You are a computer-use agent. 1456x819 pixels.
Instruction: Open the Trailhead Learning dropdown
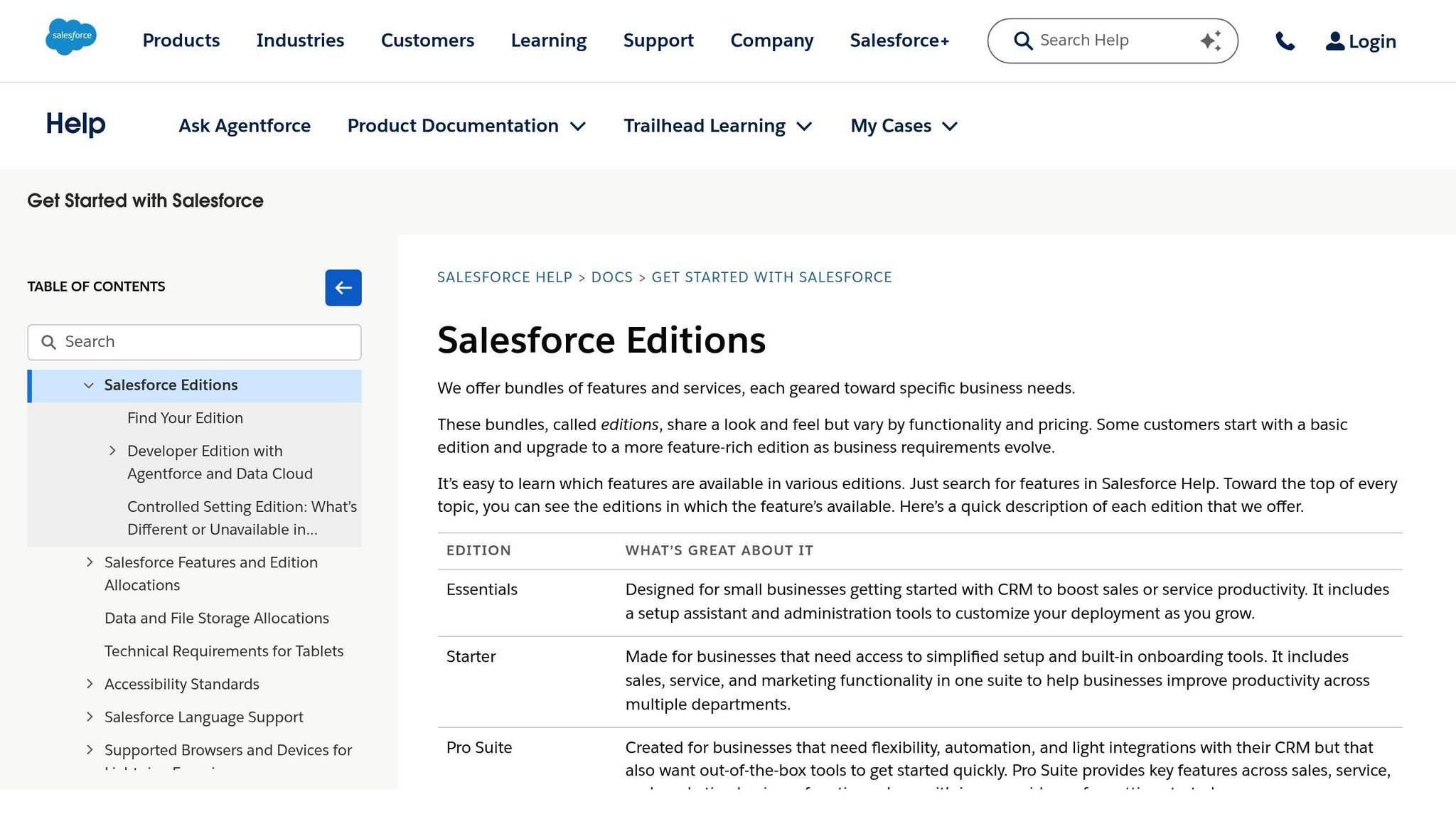[x=805, y=126]
